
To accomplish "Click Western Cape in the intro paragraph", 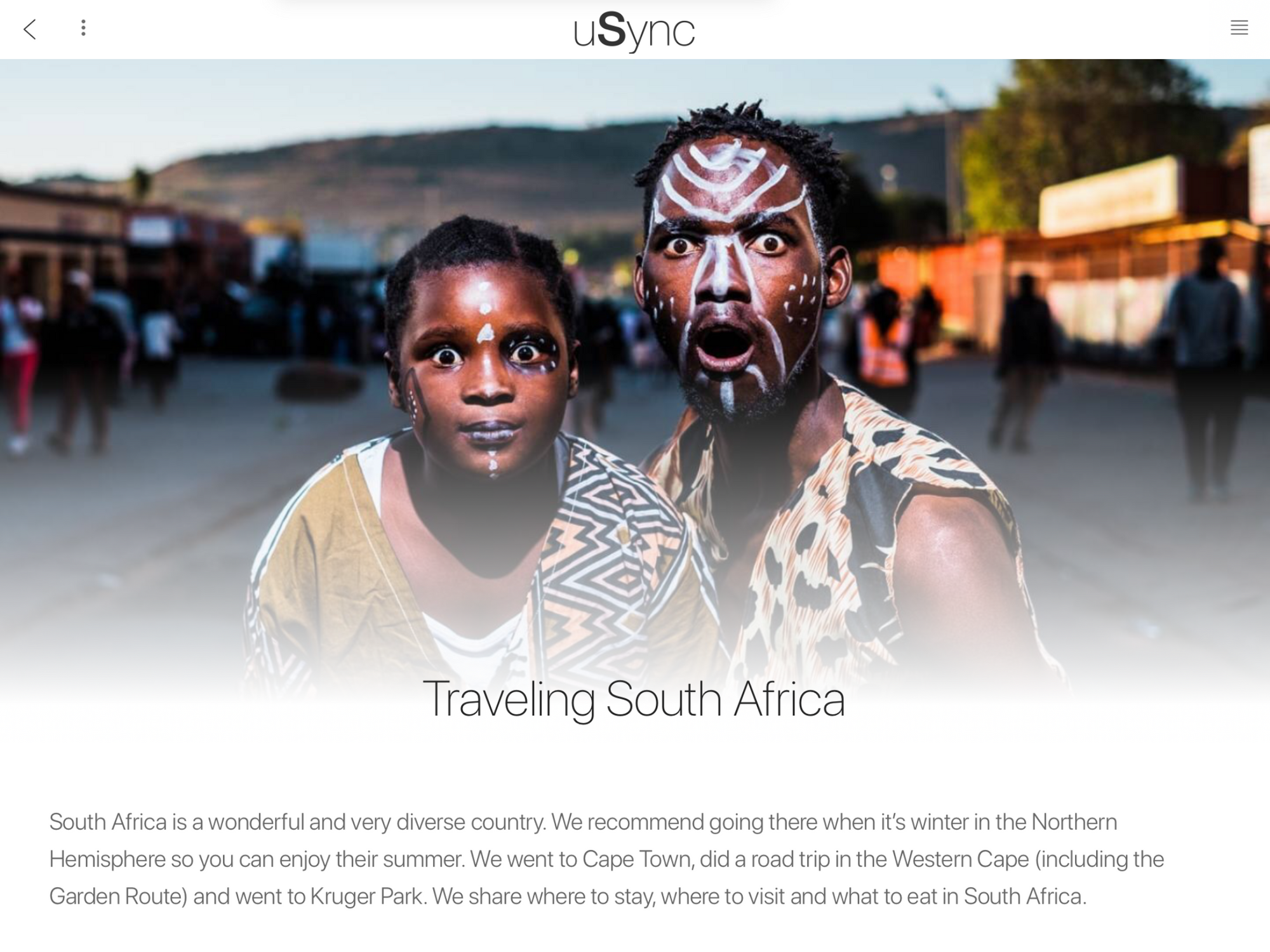I will (960, 859).
